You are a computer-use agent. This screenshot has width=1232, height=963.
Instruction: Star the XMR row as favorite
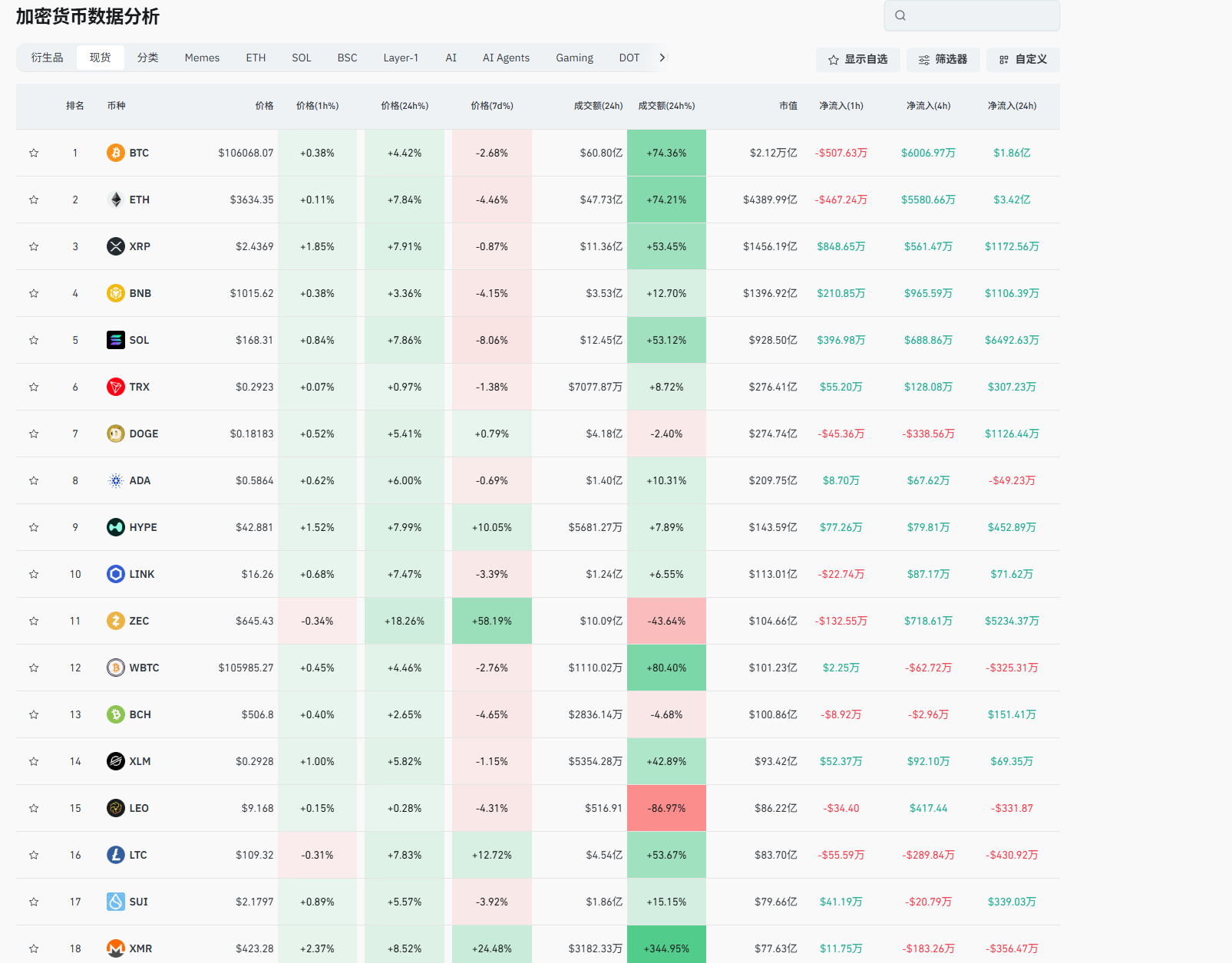[x=34, y=948]
